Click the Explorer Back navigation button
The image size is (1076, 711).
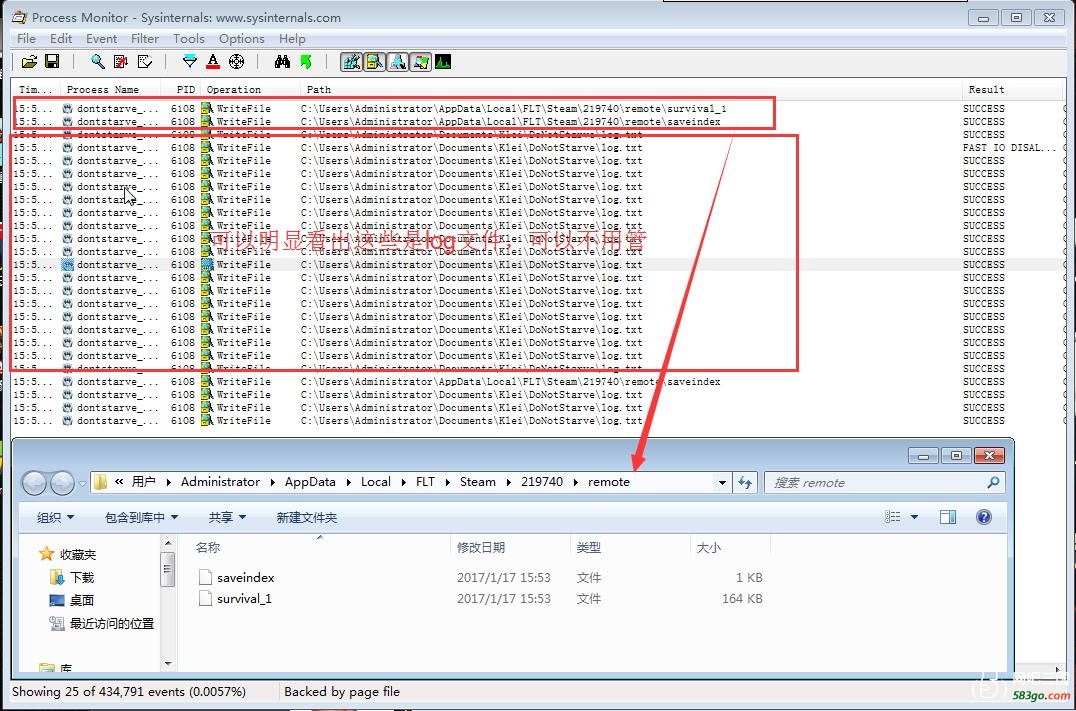point(34,483)
